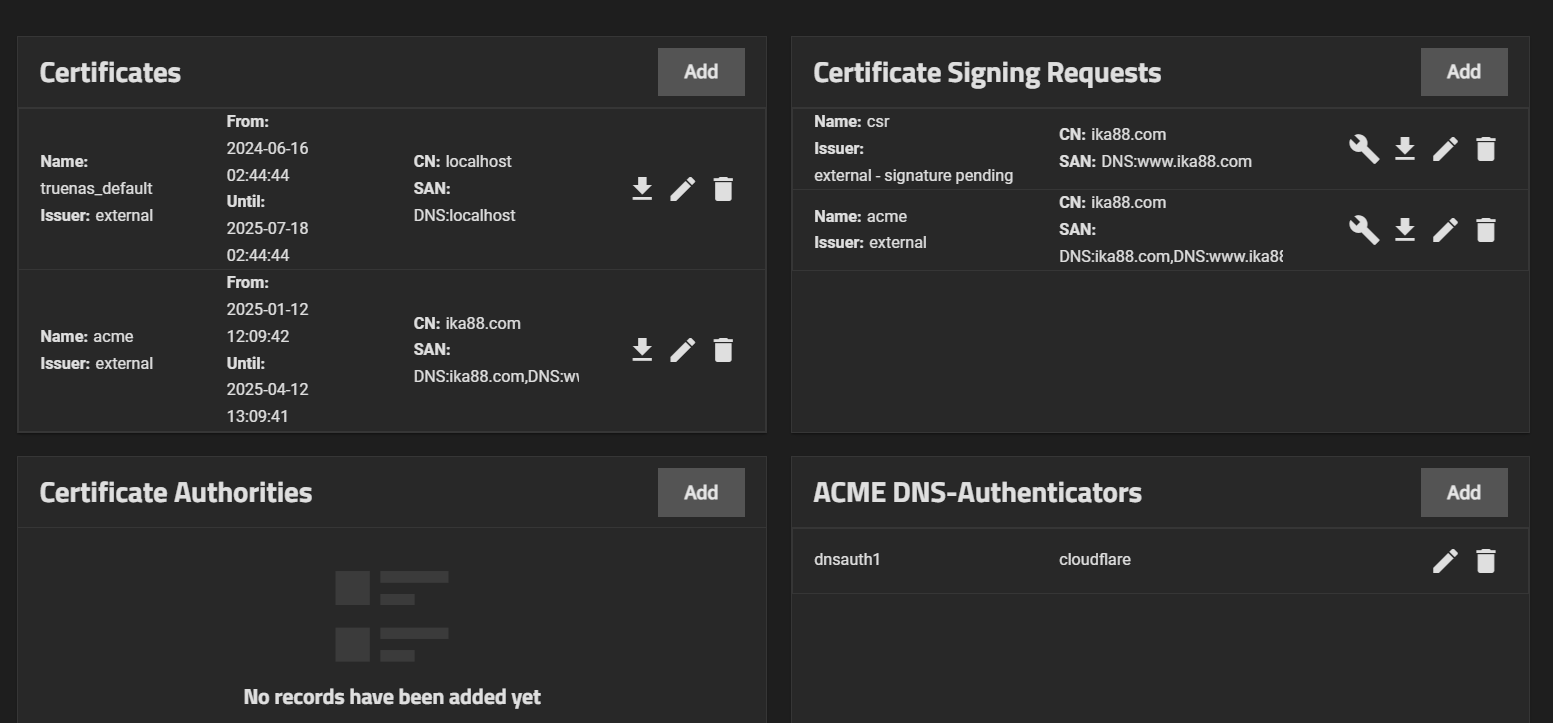Download the acme signing request
This screenshot has height=723, width=1553.
tap(1405, 230)
